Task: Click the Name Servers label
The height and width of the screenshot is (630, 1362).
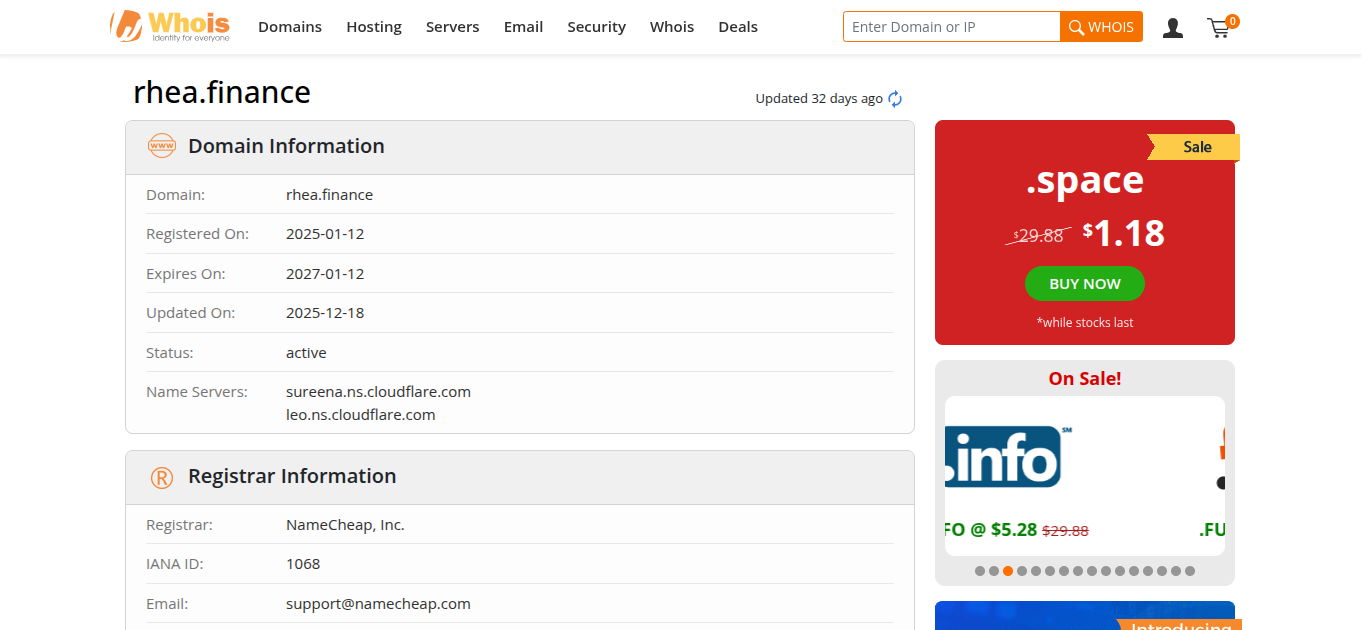Action: coord(197,392)
